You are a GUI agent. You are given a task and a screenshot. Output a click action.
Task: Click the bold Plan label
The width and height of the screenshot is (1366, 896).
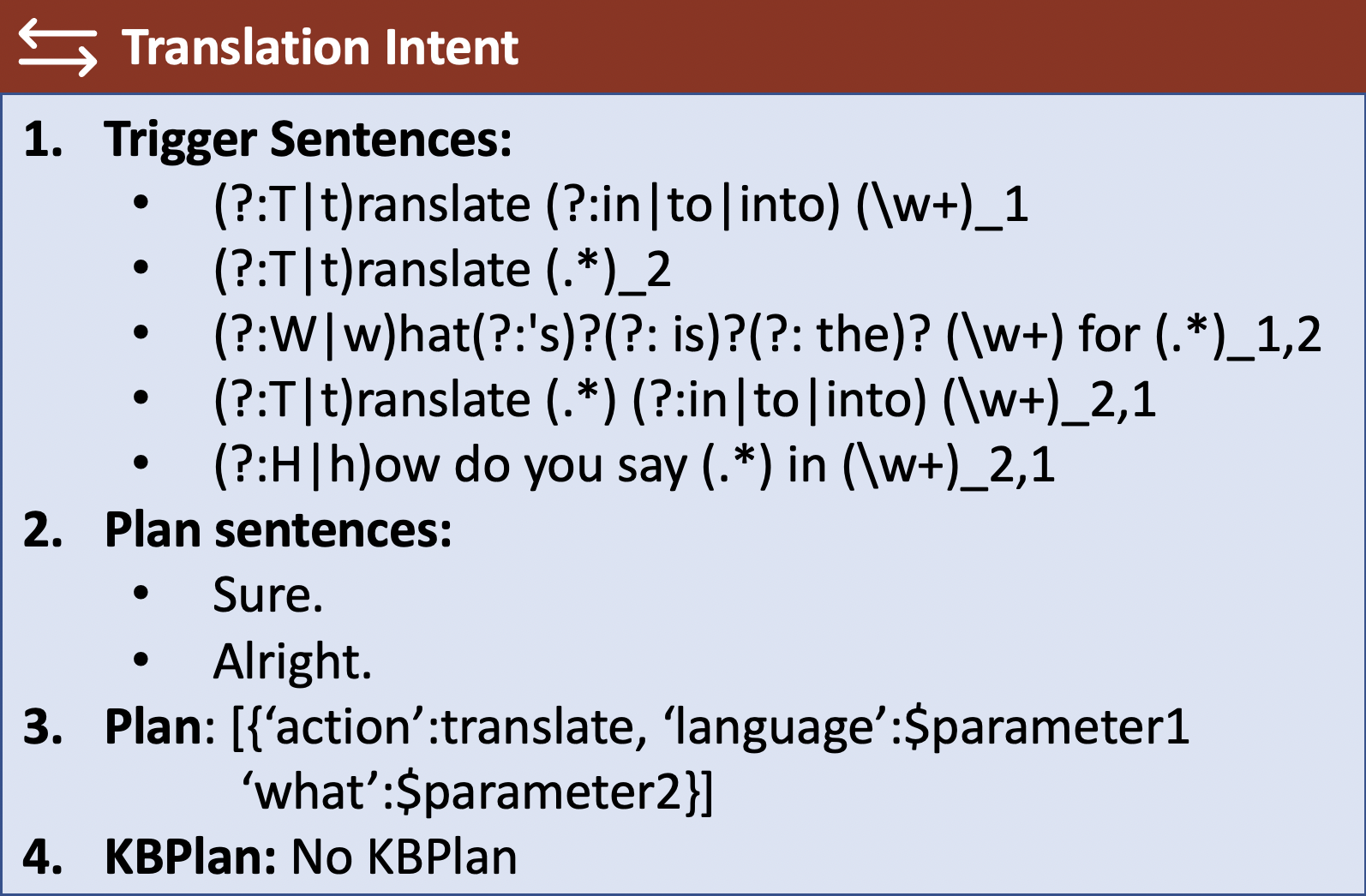[153, 727]
